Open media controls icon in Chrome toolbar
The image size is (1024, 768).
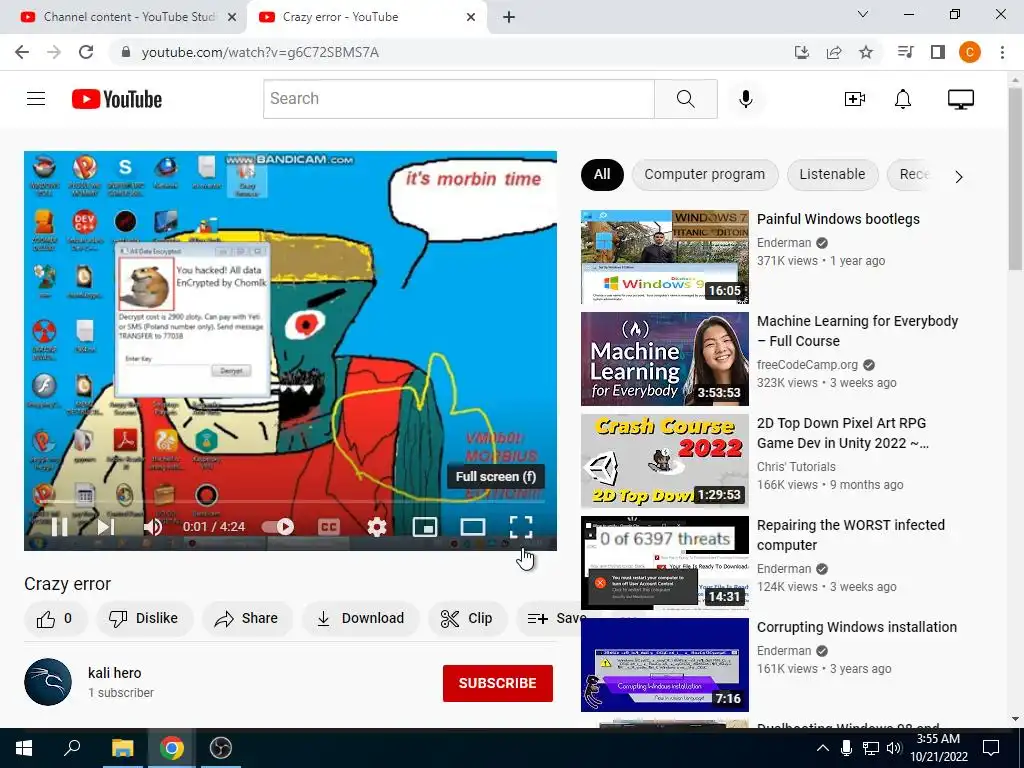point(905,52)
